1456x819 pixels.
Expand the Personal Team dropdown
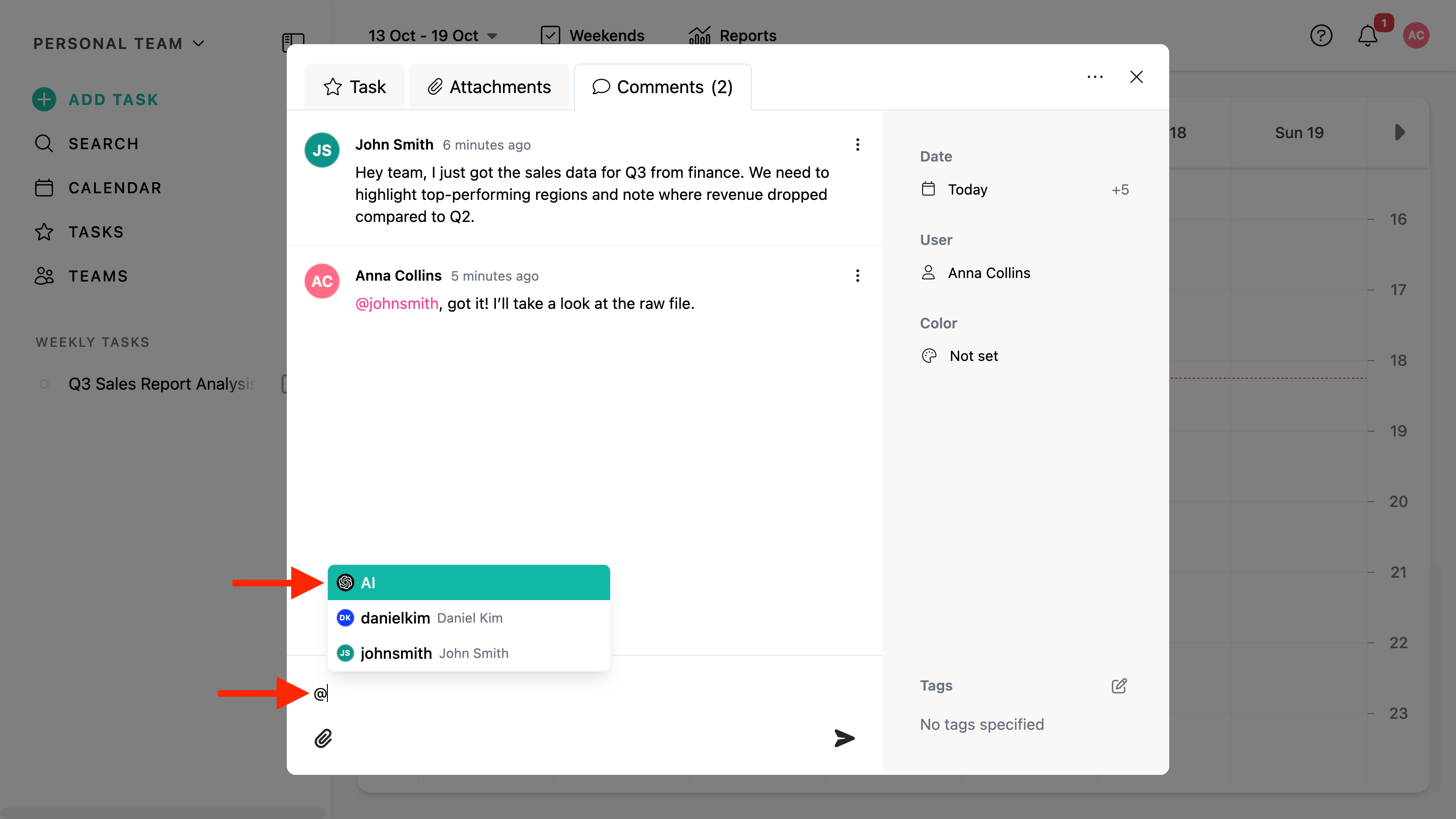119,44
